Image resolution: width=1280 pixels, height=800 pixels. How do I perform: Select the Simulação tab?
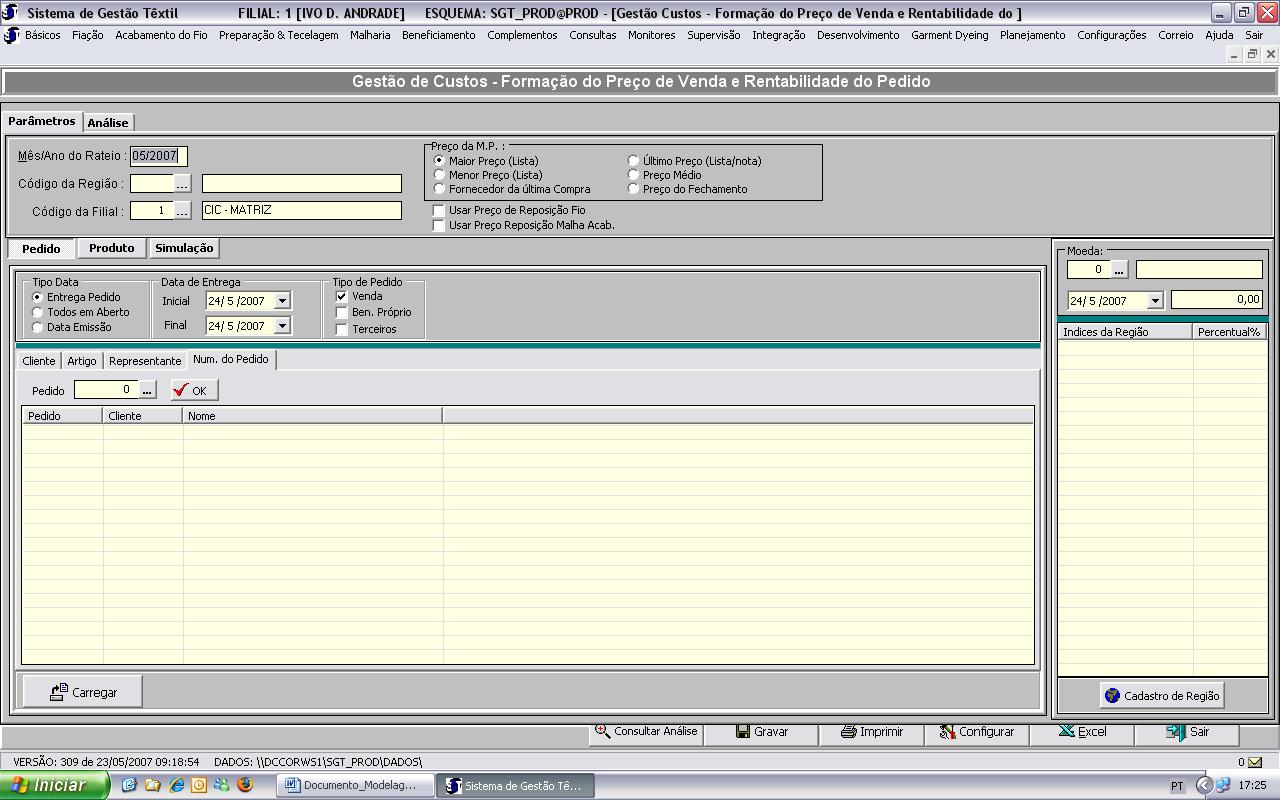[x=184, y=248]
